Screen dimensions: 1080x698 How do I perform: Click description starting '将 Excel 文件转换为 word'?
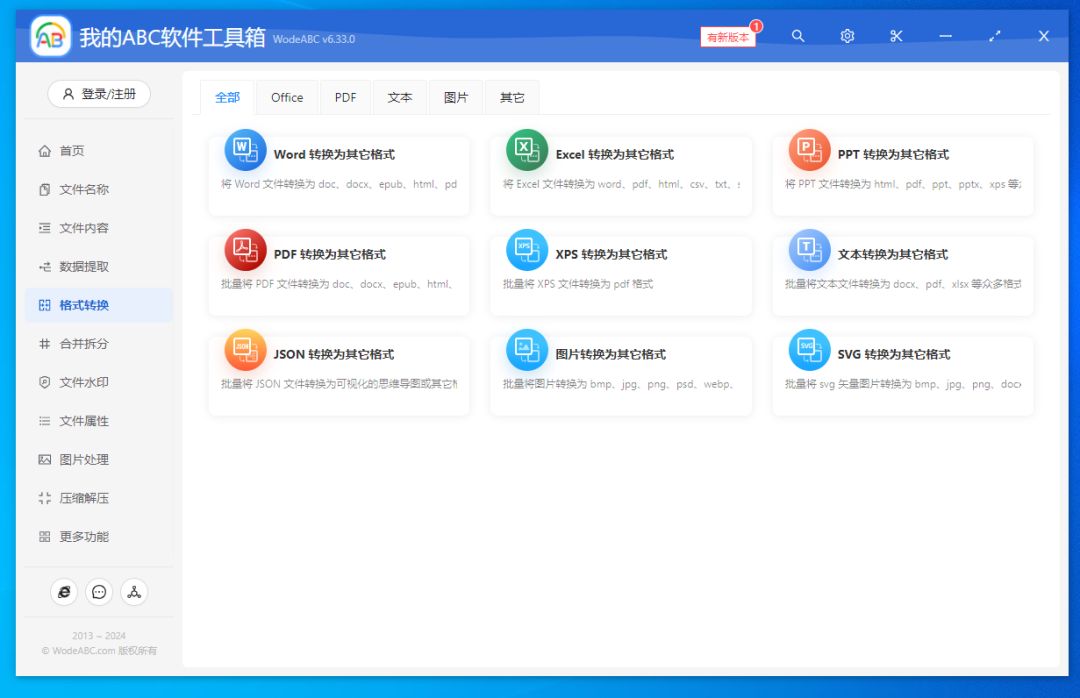(x=621, y=184)
